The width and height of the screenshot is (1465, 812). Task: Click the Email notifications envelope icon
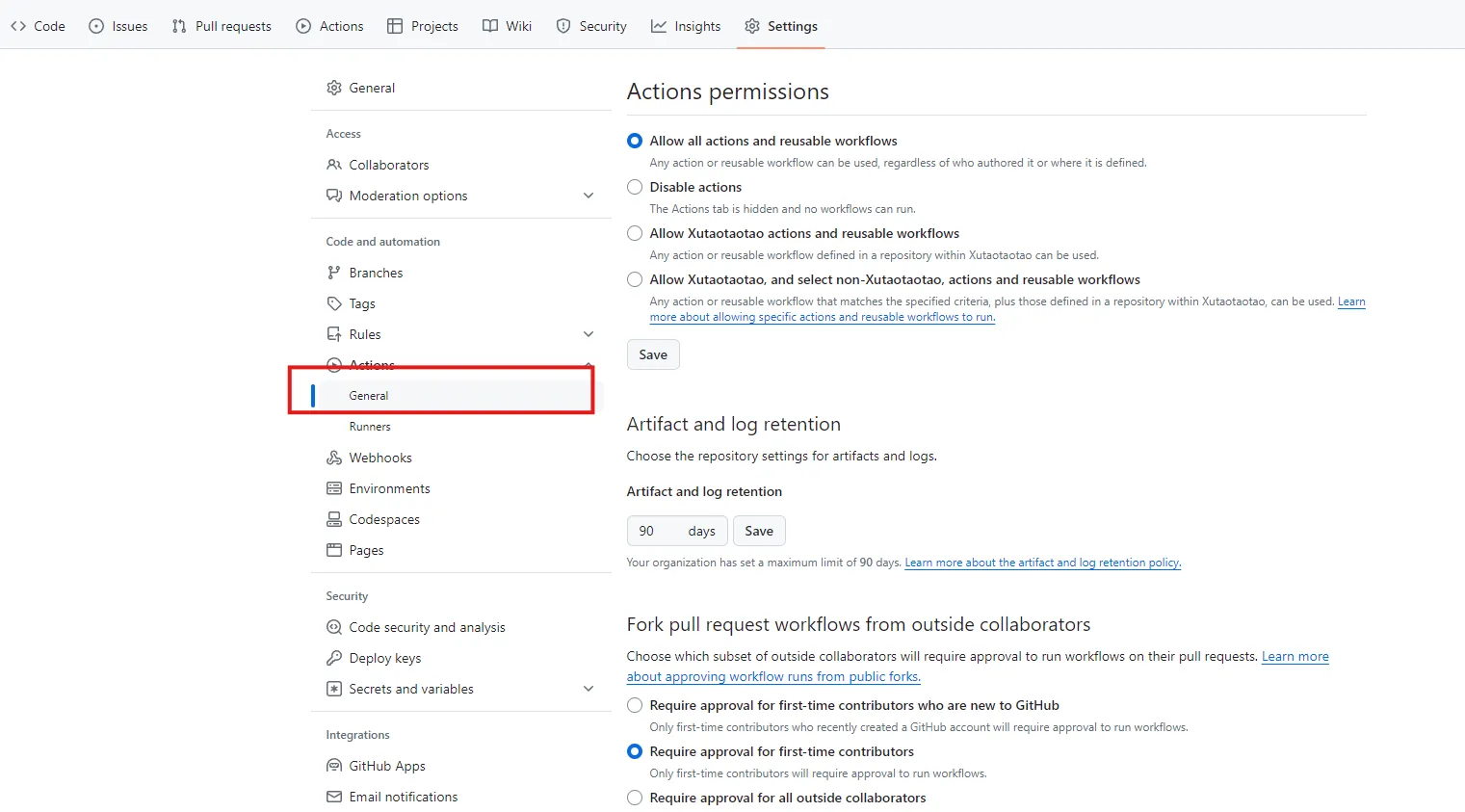pyautogui.click(x=334, y=797)
